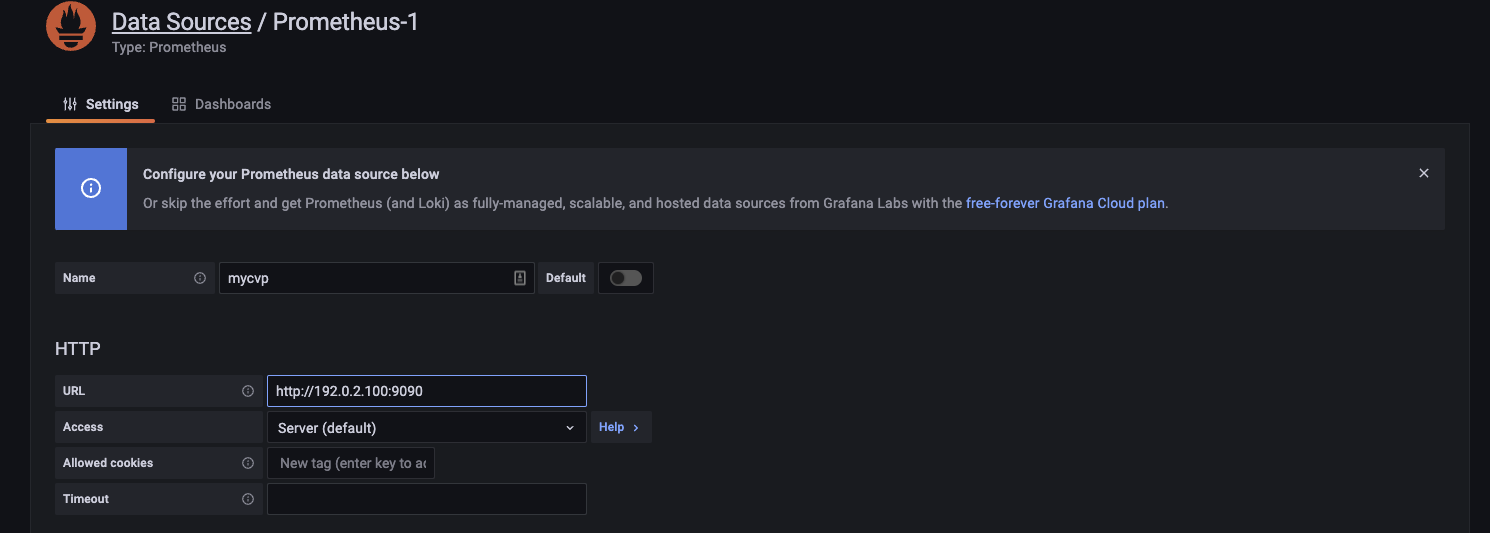Click the info icon beside URL label
The width and height of the screenshot is (1490, 533).
tap(248, 391)
